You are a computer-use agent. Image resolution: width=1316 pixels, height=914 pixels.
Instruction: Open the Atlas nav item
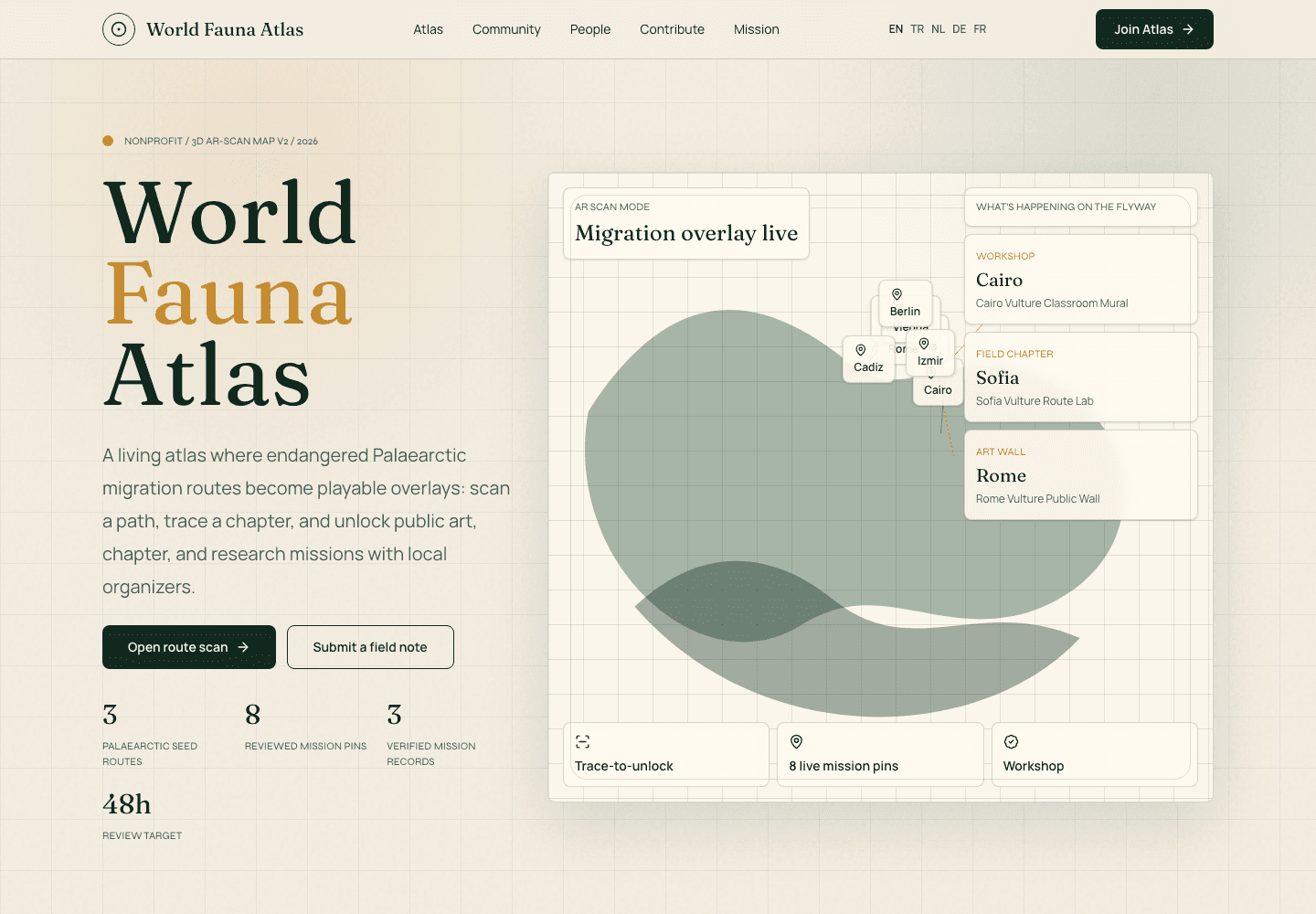428,29
